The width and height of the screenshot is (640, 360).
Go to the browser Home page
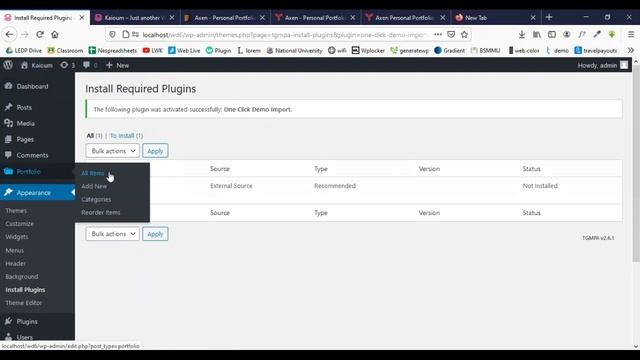tap(55, 35)
